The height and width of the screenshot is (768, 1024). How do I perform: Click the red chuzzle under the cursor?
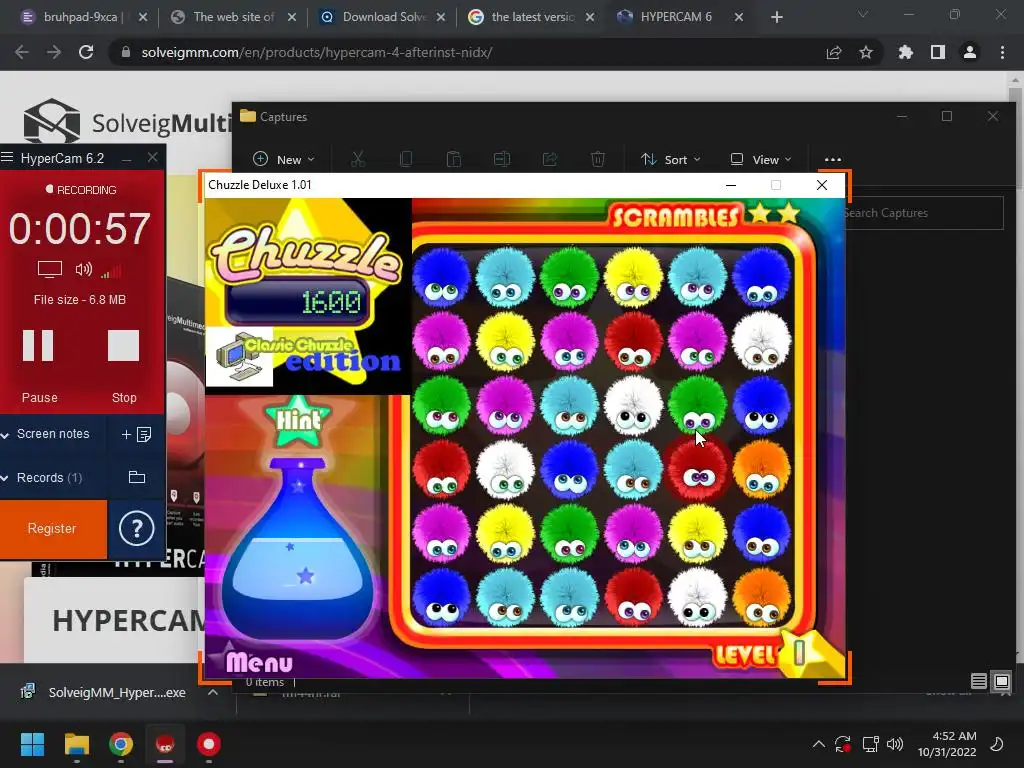pyautogui.click(x=697, y=470)
